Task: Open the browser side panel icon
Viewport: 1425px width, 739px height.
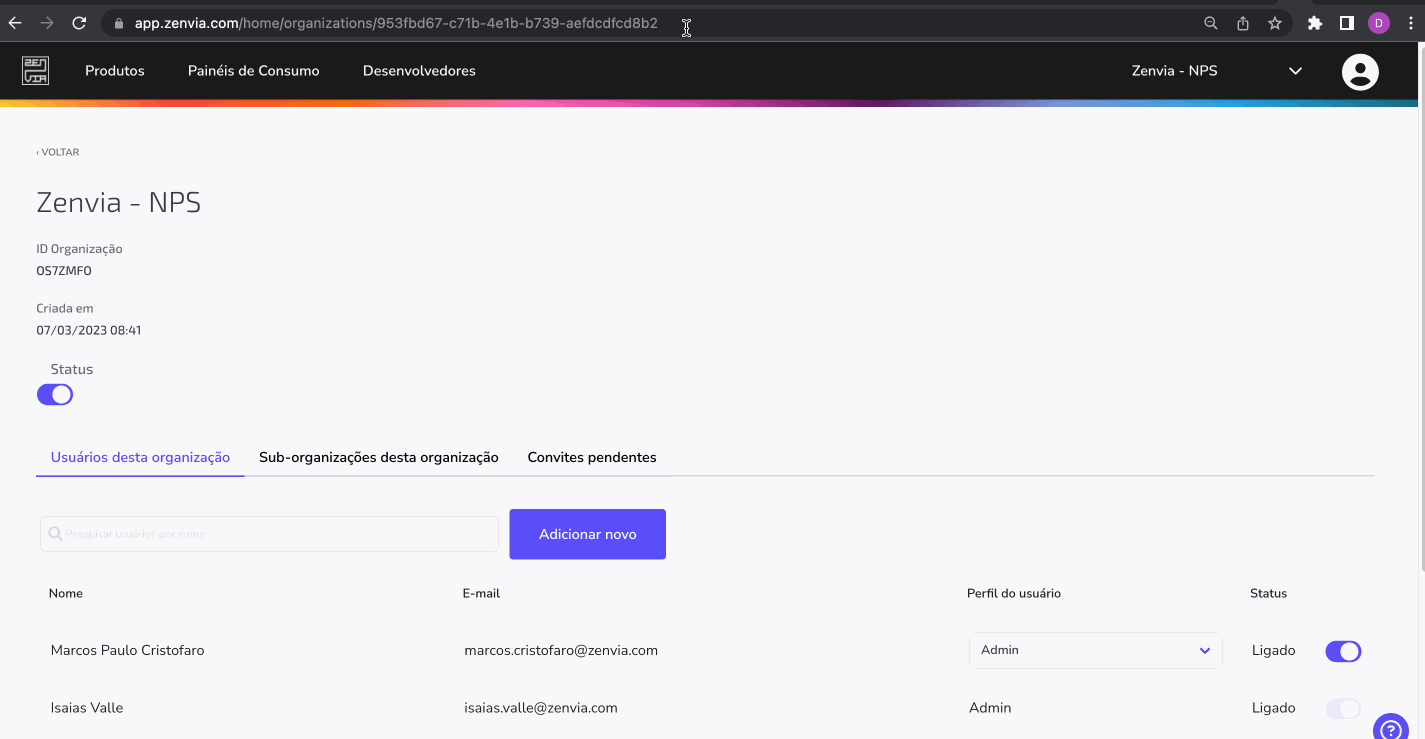Action: [1347, 23]
